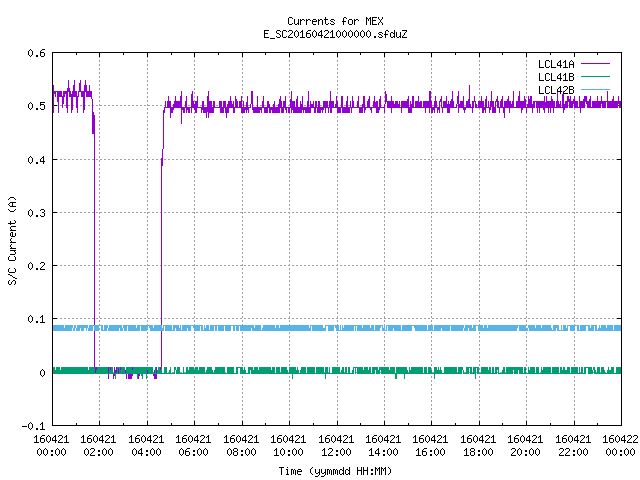Click the blue LCL42B trace near 0.08 A
The height and width of the screenshot is (480, 640).
point(337,328)
